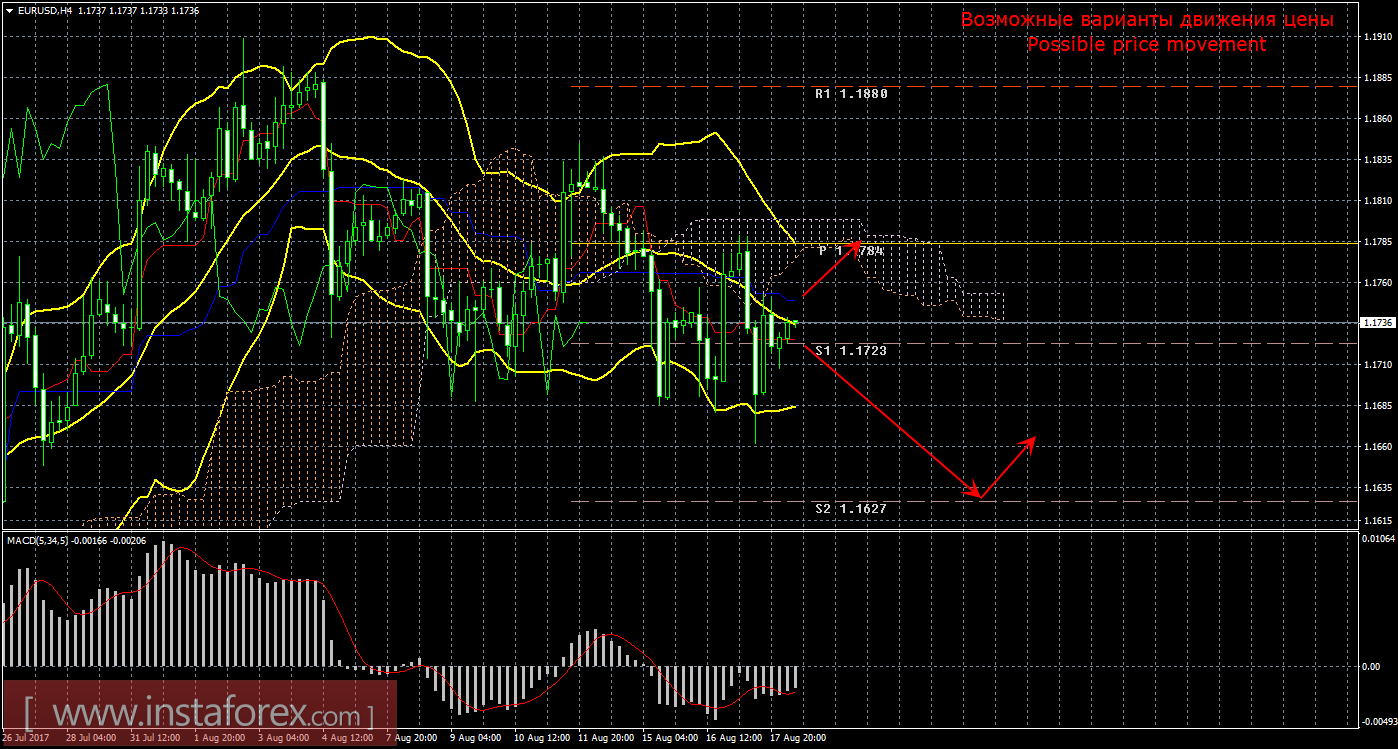Click the 0.01064 MACD scale value
This screenshot has width=1398, height=749.
pos(1377,540)
